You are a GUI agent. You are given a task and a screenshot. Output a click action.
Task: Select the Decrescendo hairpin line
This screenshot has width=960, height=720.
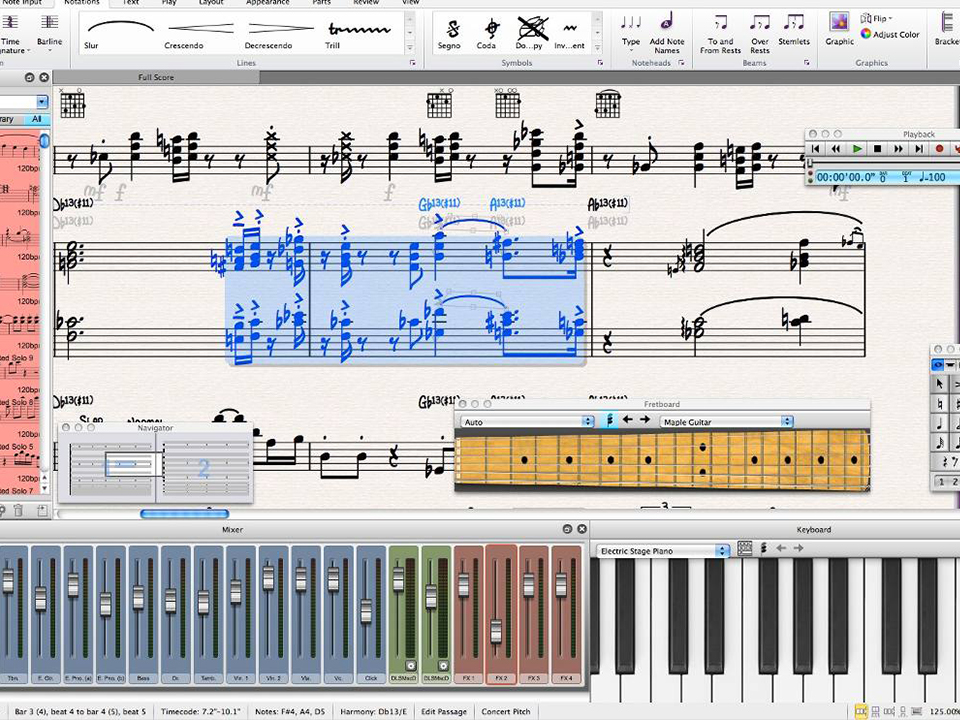[281, 34]
